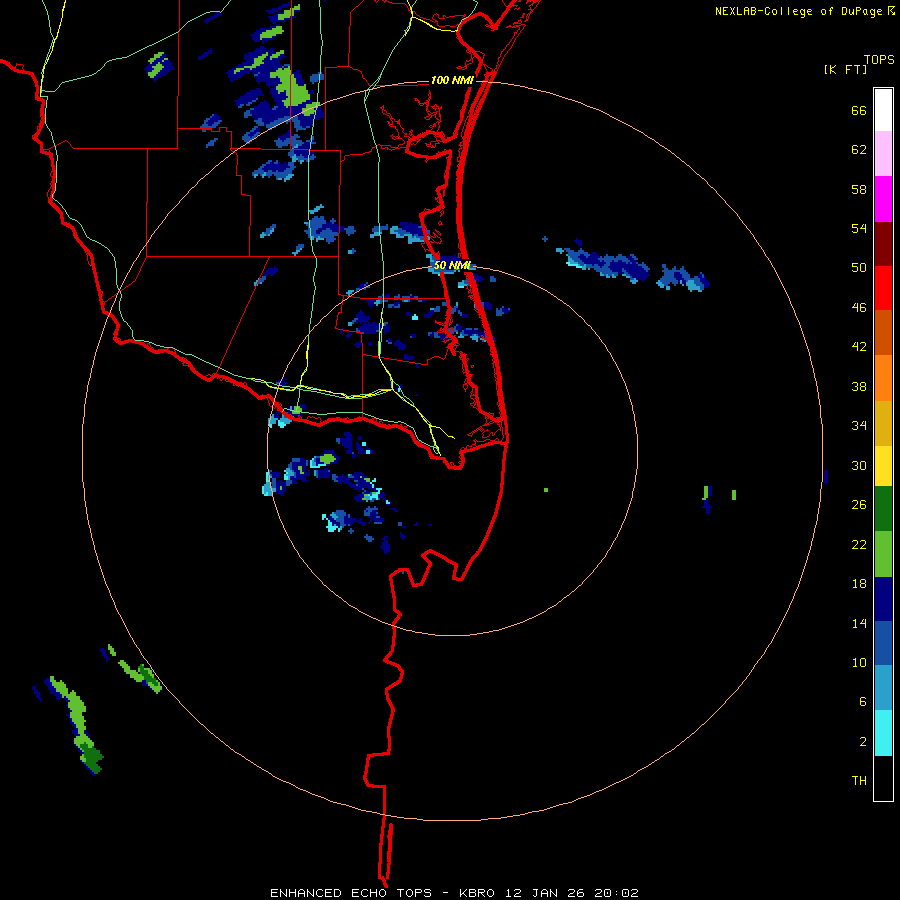The image size is (900, 900).
Task: Click the navy blue legend swatch
Action: [x=883, y=599]
